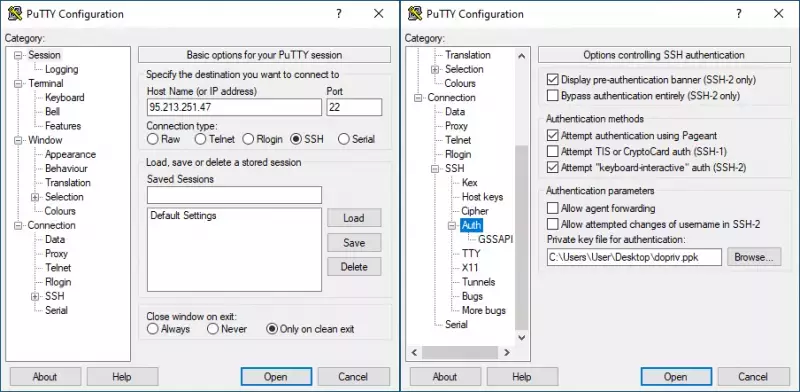Viewport: 800px width, 392px height.
Task: Enable Attempt TIS or CryptoCard auth
Action: [552, 152]
